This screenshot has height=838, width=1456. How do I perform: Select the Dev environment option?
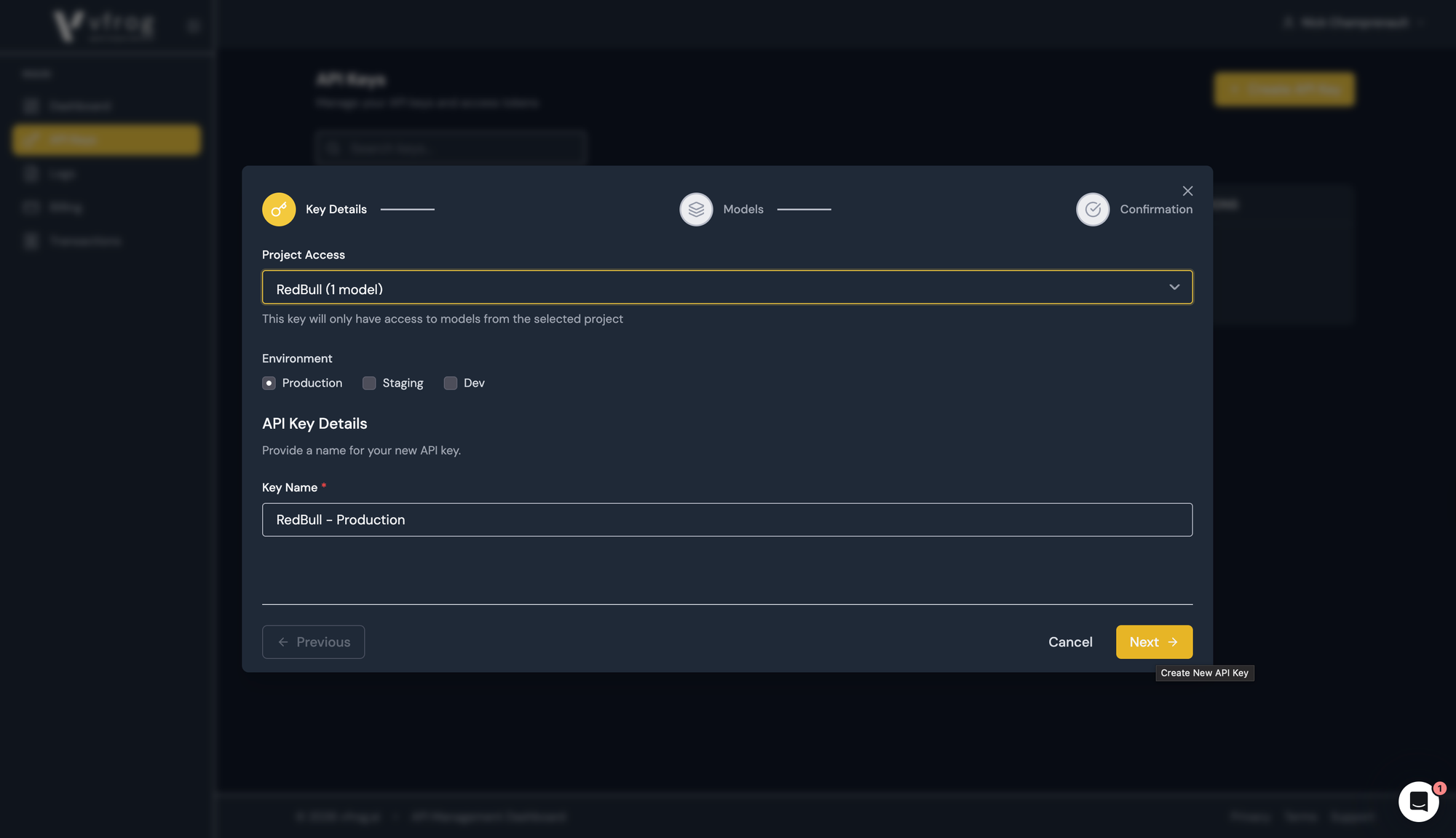[451, 383]
